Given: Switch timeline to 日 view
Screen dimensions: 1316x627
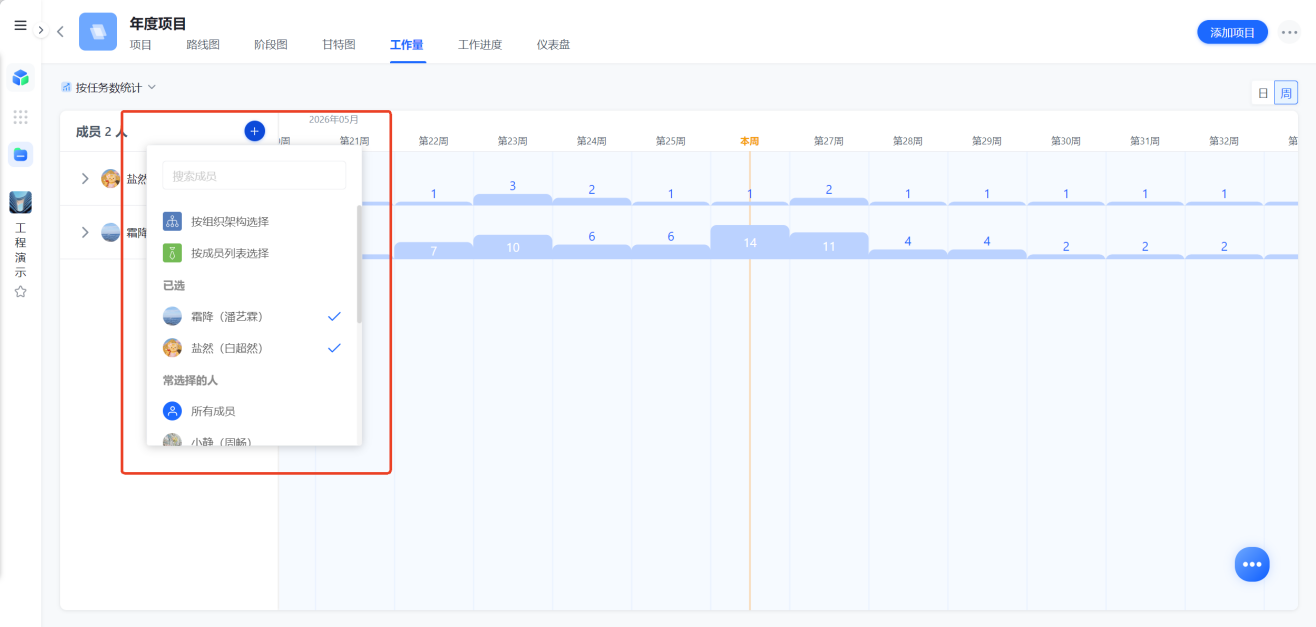Looking at the screenshot, I should (x=1263, y=93).
